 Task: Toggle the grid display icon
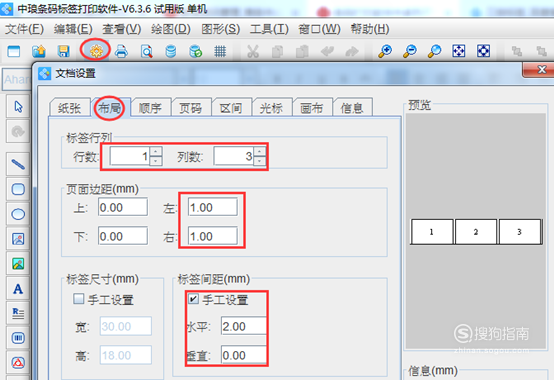point(220,52)
